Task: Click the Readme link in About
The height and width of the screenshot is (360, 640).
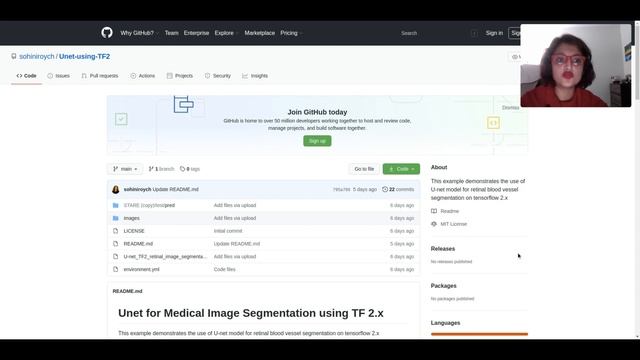Action: 449,211
